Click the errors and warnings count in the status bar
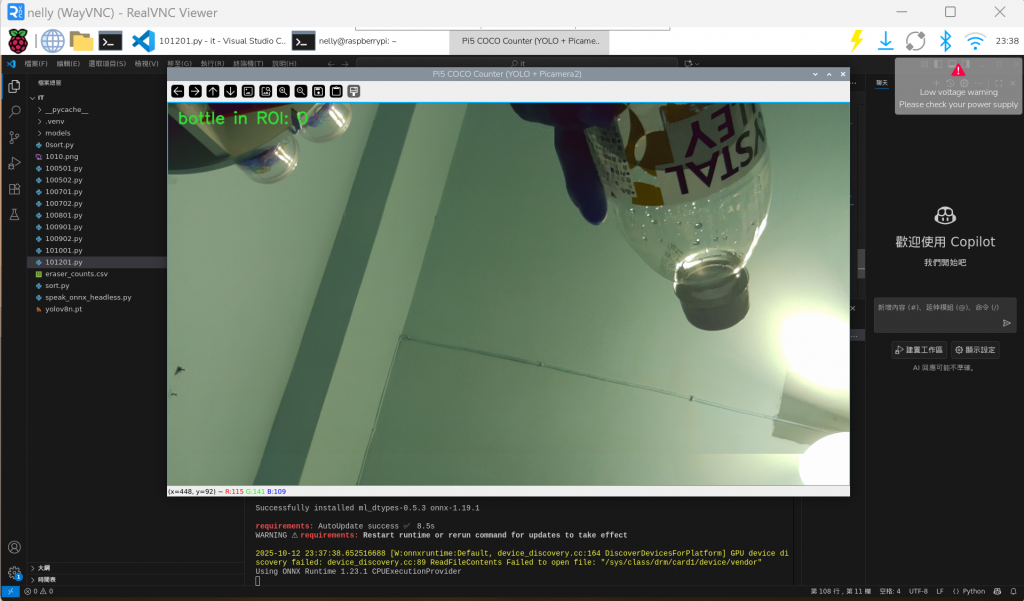The width and height of the screenshot is (1024, 601). point(39,591)
